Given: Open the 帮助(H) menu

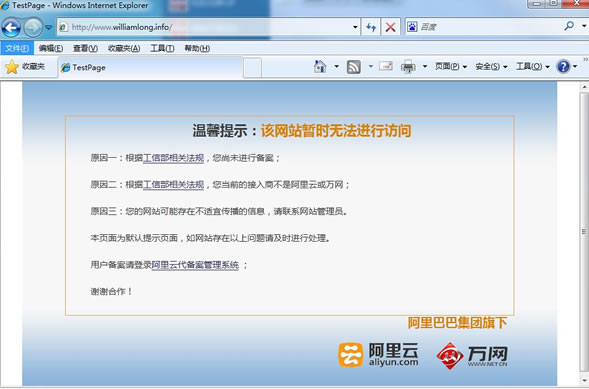Looking at the screenshot, I should pos(197,48).
